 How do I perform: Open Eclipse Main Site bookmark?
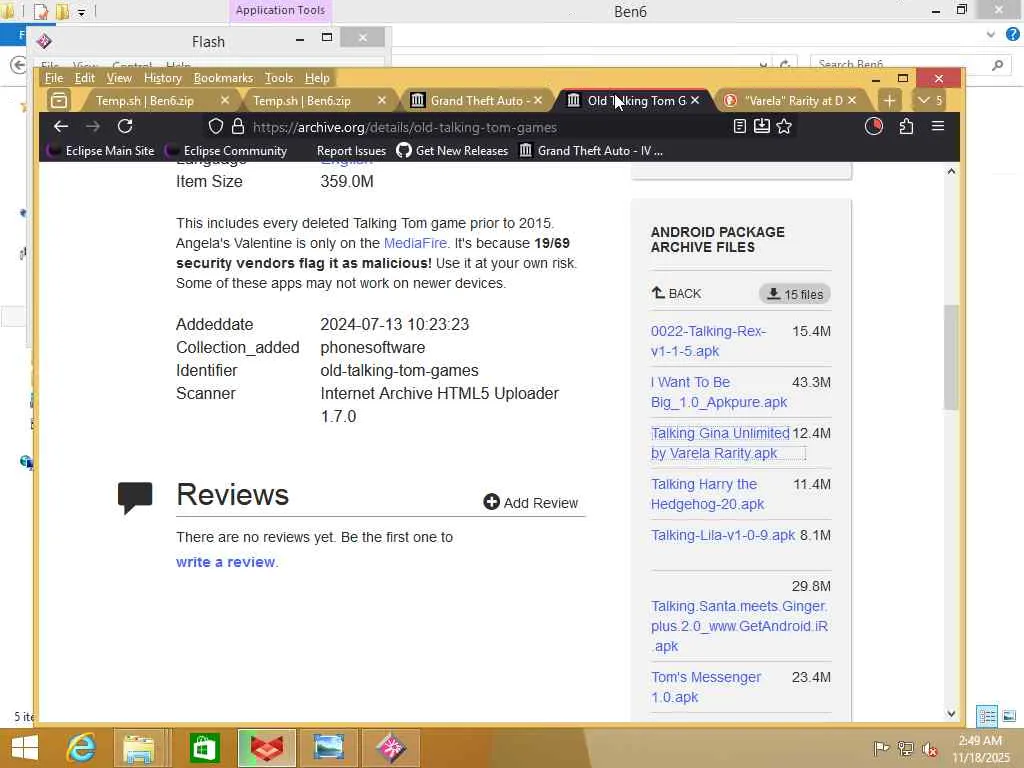pyautogui.click(x=101, y=151)
